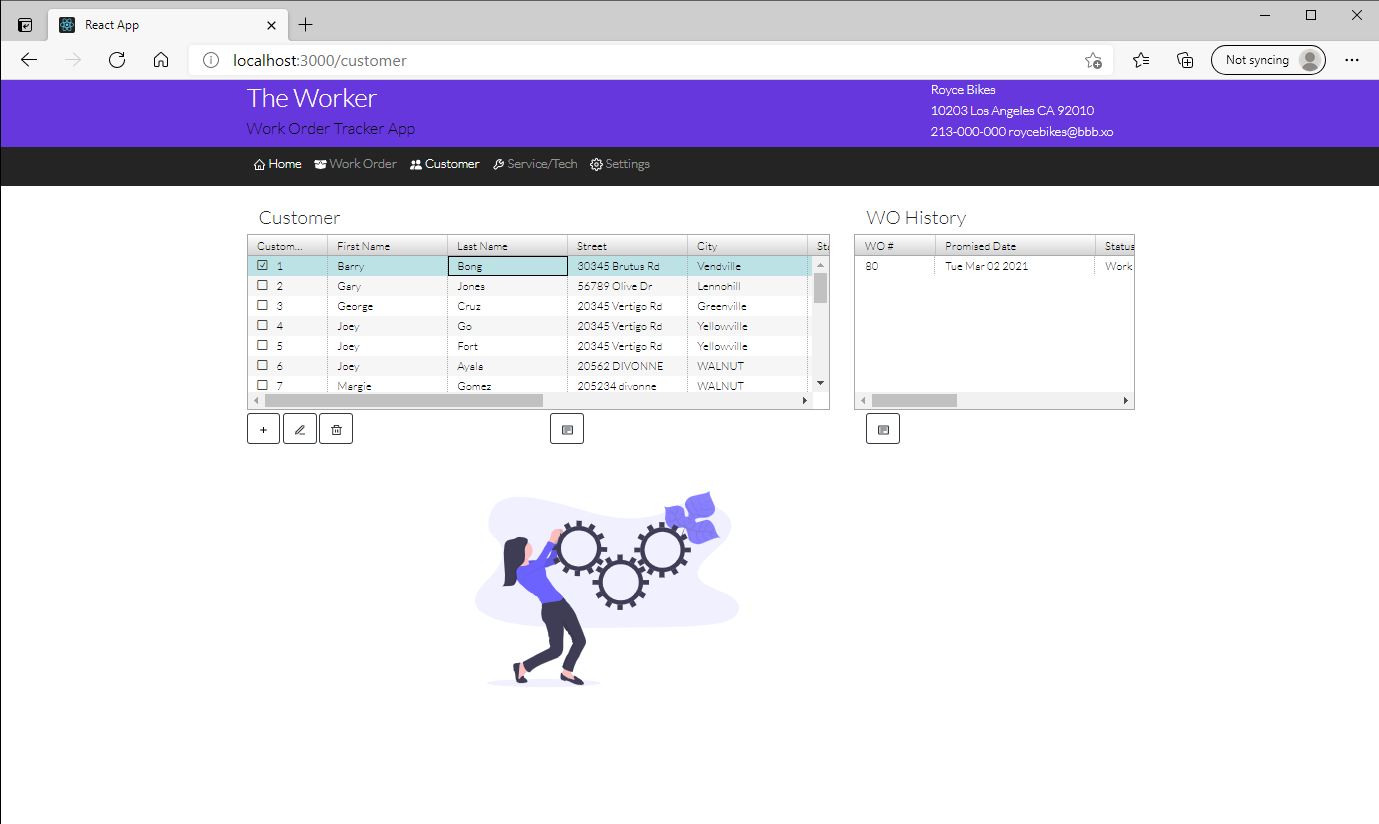Reload the page with the refresh icon
This screenshot has height=824, width=1379.
tap(117, 60)
